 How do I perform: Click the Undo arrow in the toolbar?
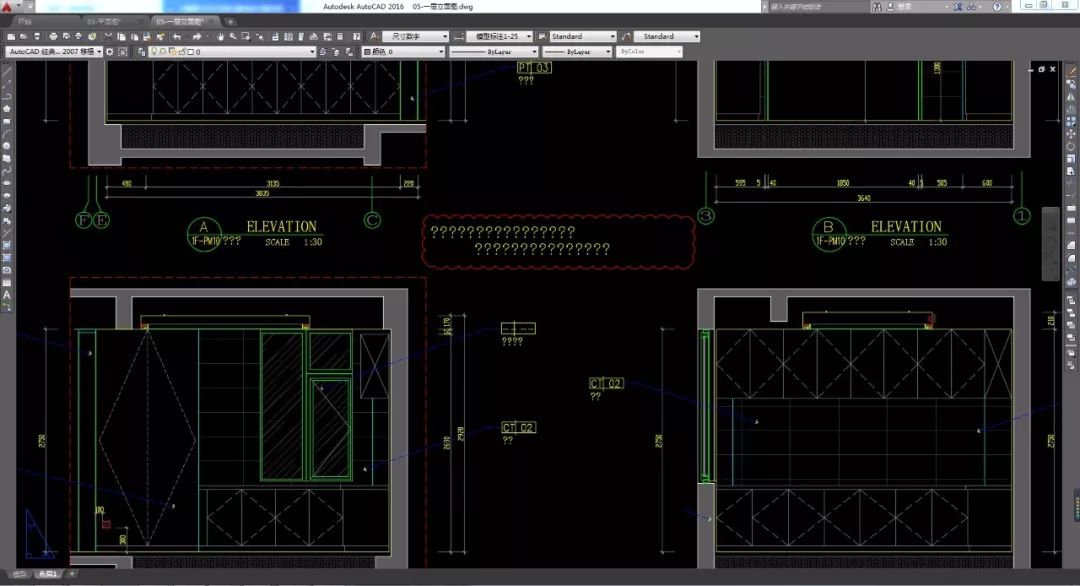coord(178,37)
